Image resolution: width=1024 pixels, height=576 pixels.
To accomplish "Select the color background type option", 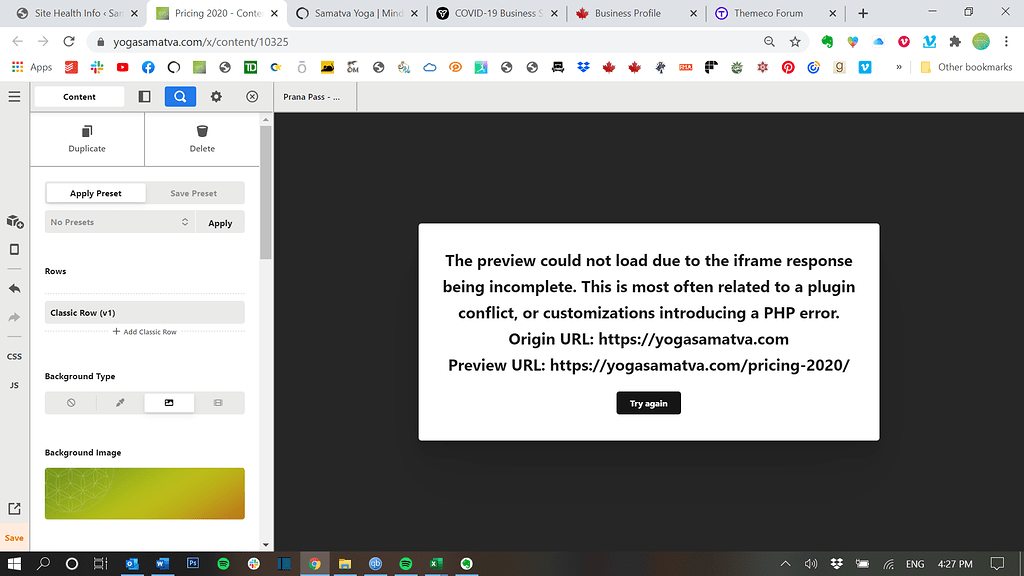I will tap(120, 403).
